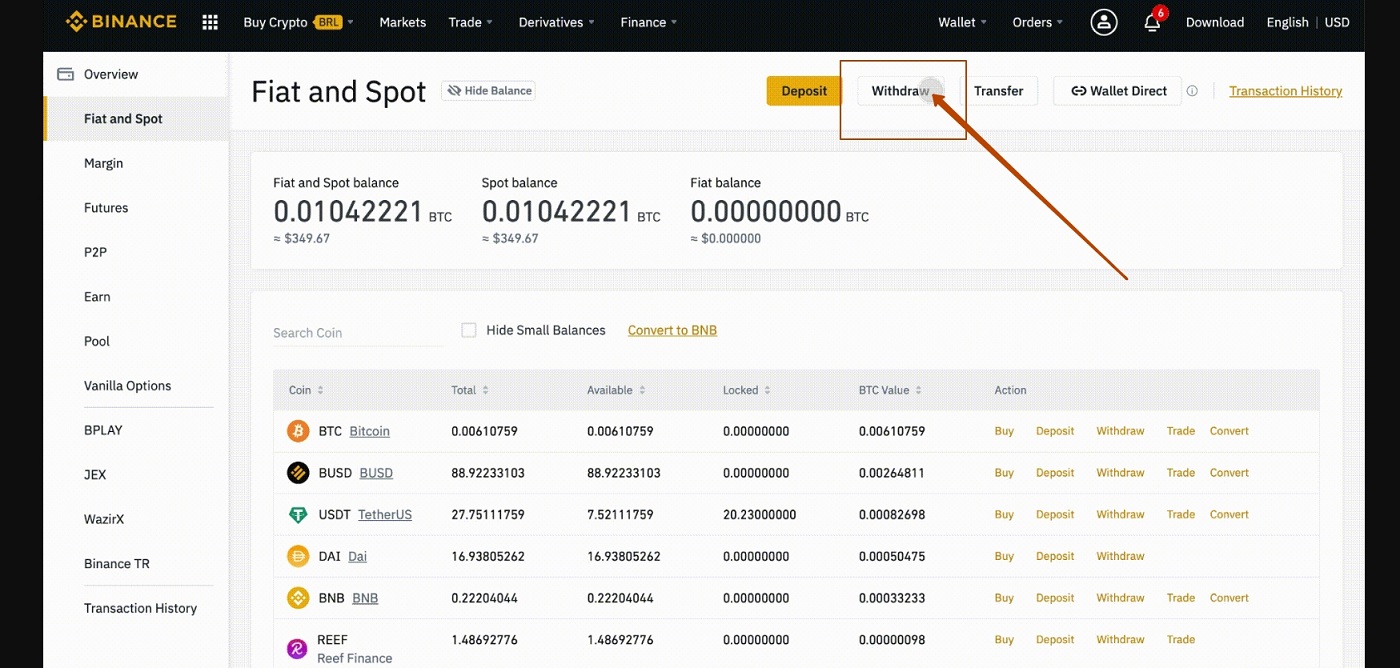The width and height of the screenshot is (1400, 668).
Task: Click the USDT Tether coin icon
Action: click(x=298, y=515)
